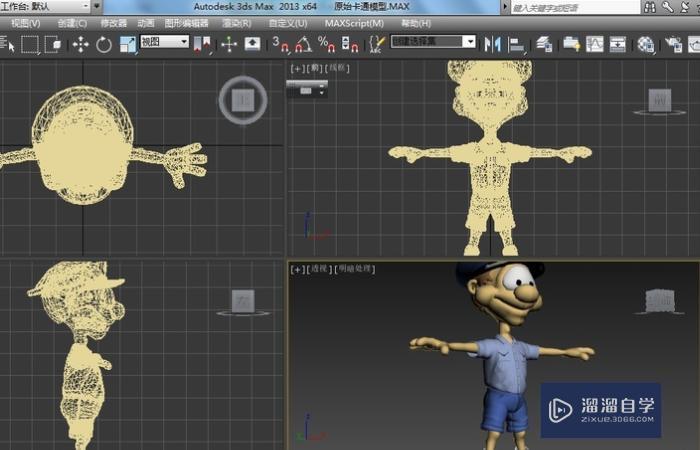Image resolution: width=700 pixels, height=450 pixels.
Task: Toggle Spinner Snap
Action: tap(350, 45)
